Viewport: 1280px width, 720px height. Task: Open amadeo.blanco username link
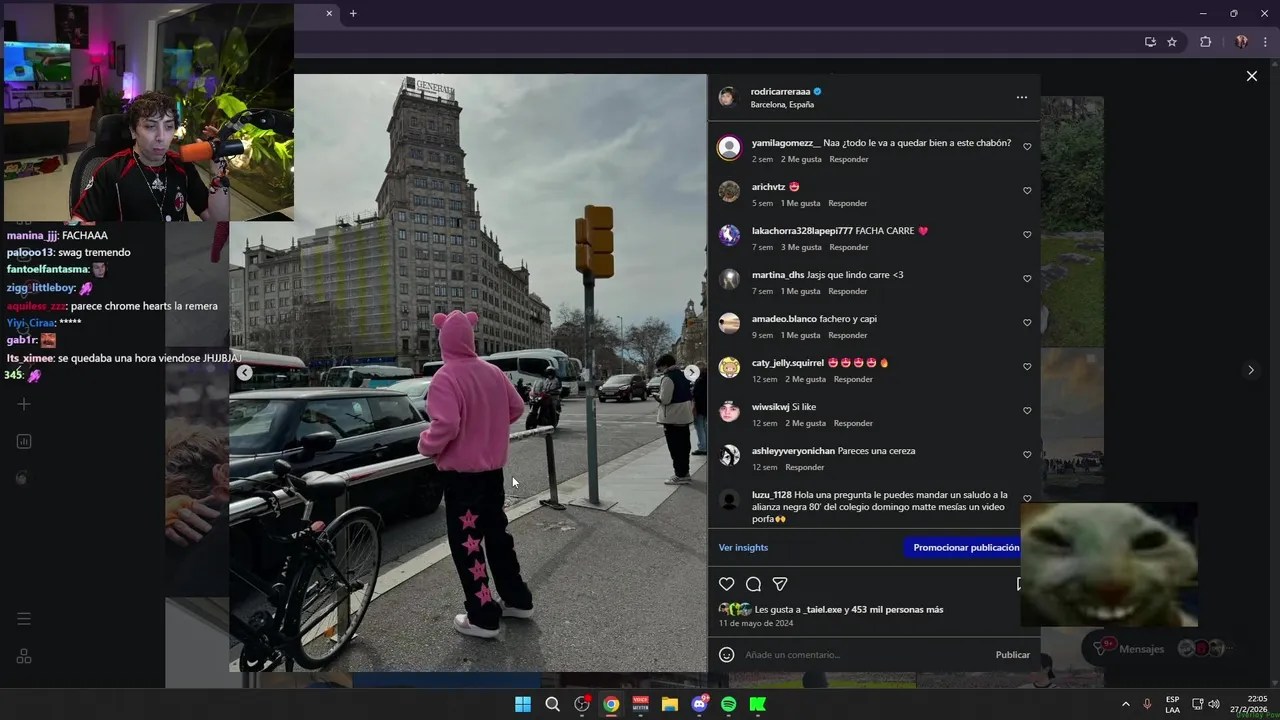784,319
